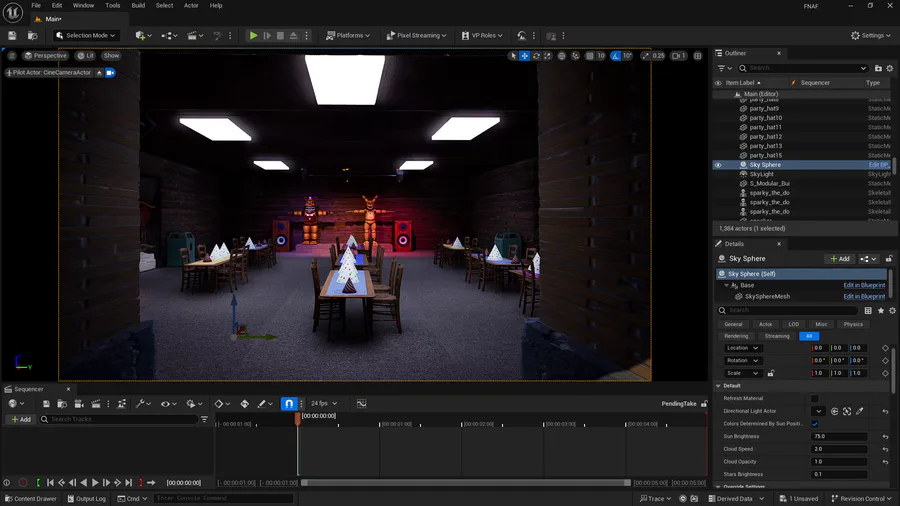Click the Sun Brightness value field
Screen dimensions: 900x506
click(839, 437)
